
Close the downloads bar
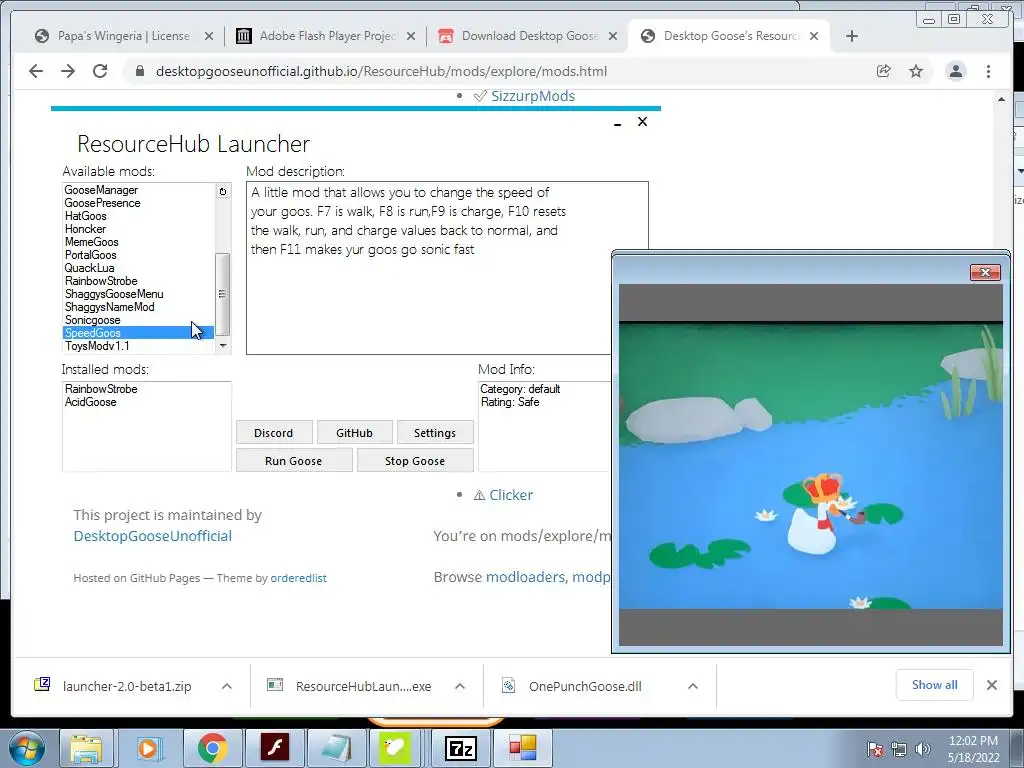point(991,685)
